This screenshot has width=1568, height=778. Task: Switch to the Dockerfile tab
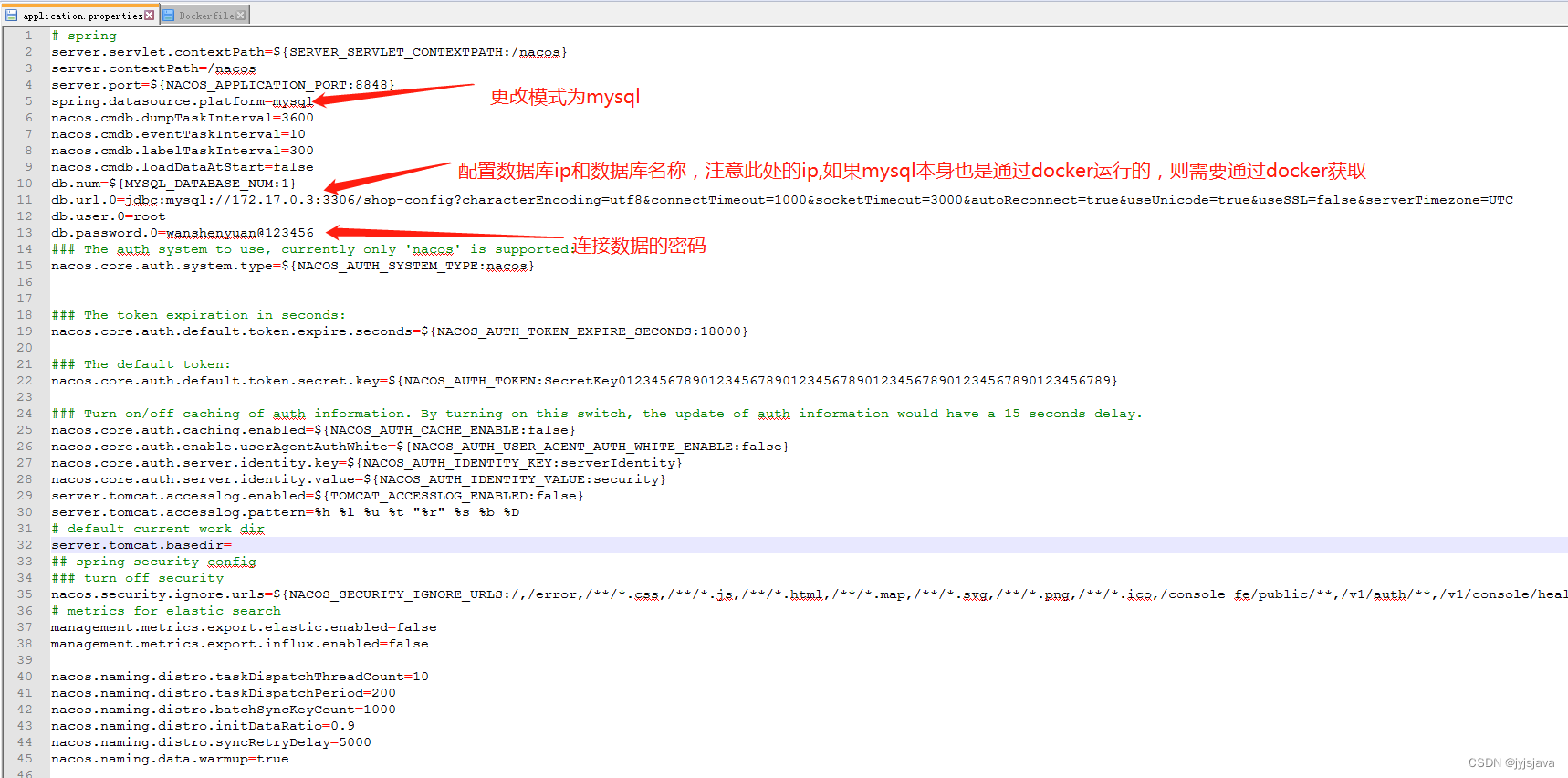[204, 16]
